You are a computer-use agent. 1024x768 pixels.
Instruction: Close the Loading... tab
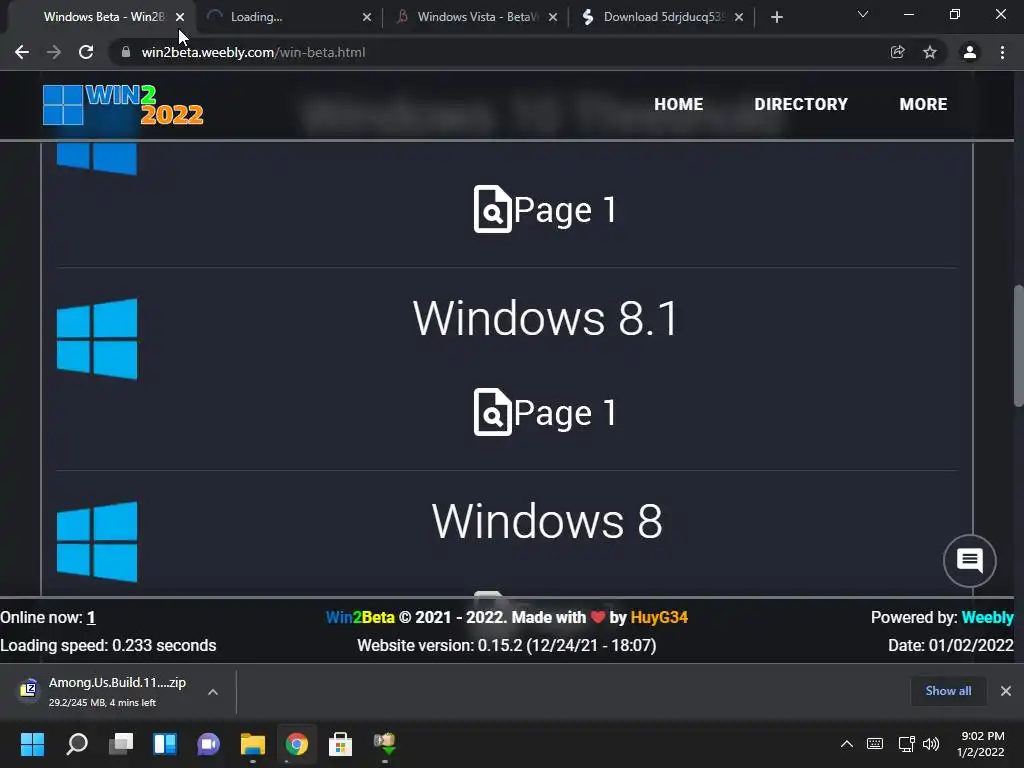coord(367,17)
